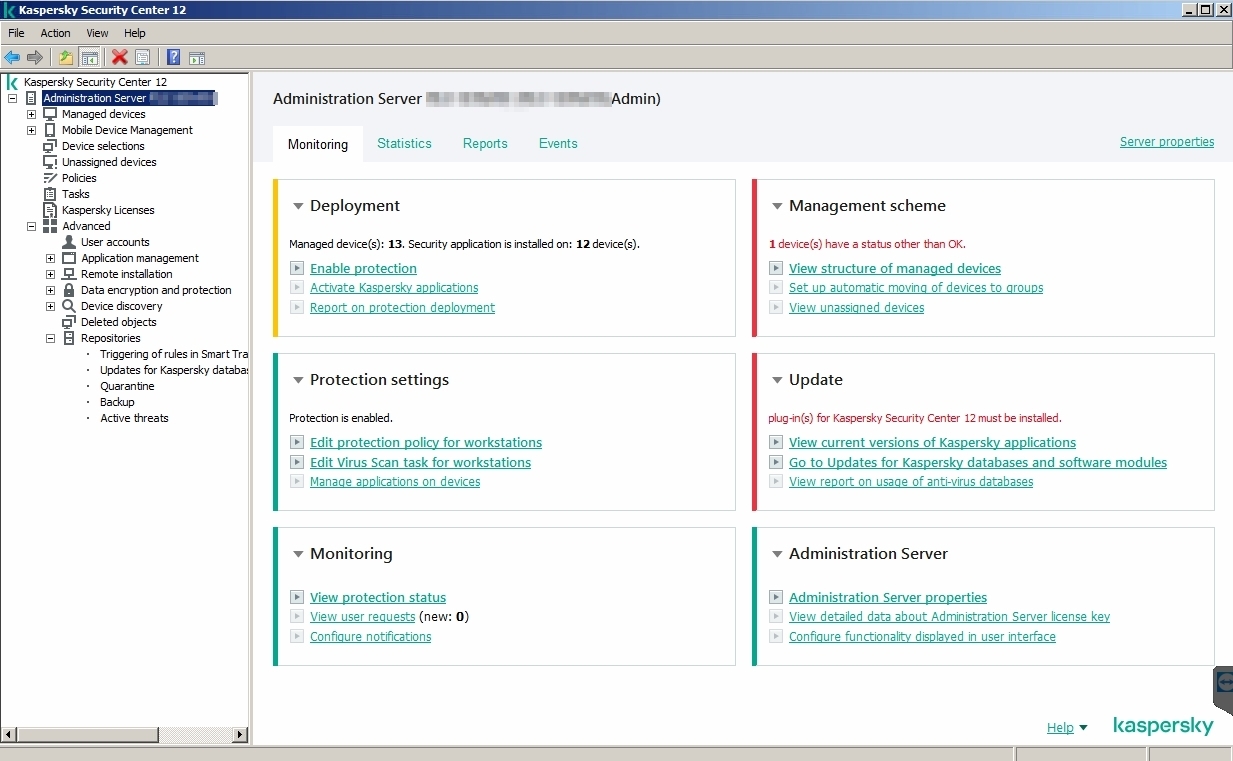Click Configure notifications link

click(x=371, y=637)
